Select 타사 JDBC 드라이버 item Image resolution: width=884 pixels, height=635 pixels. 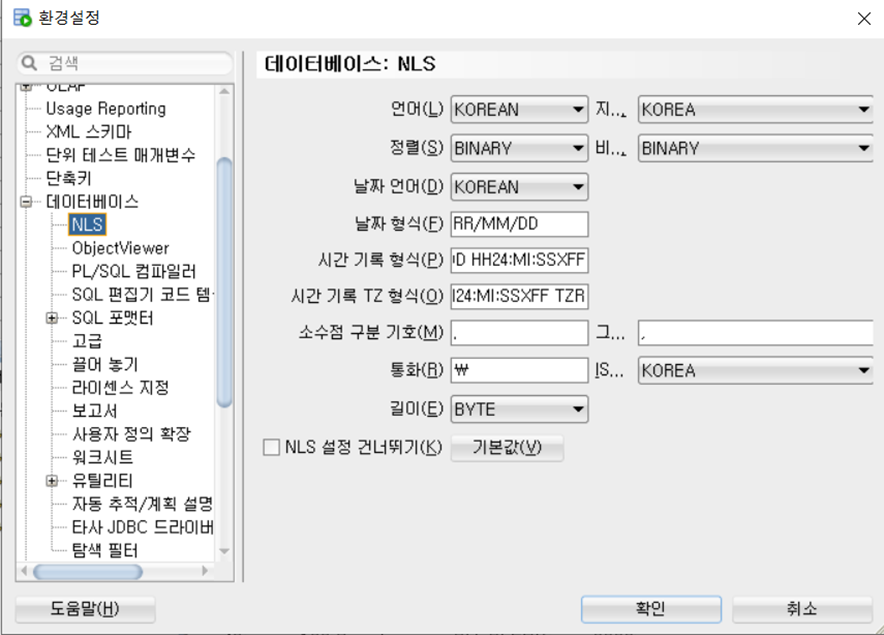pos(142,527)
